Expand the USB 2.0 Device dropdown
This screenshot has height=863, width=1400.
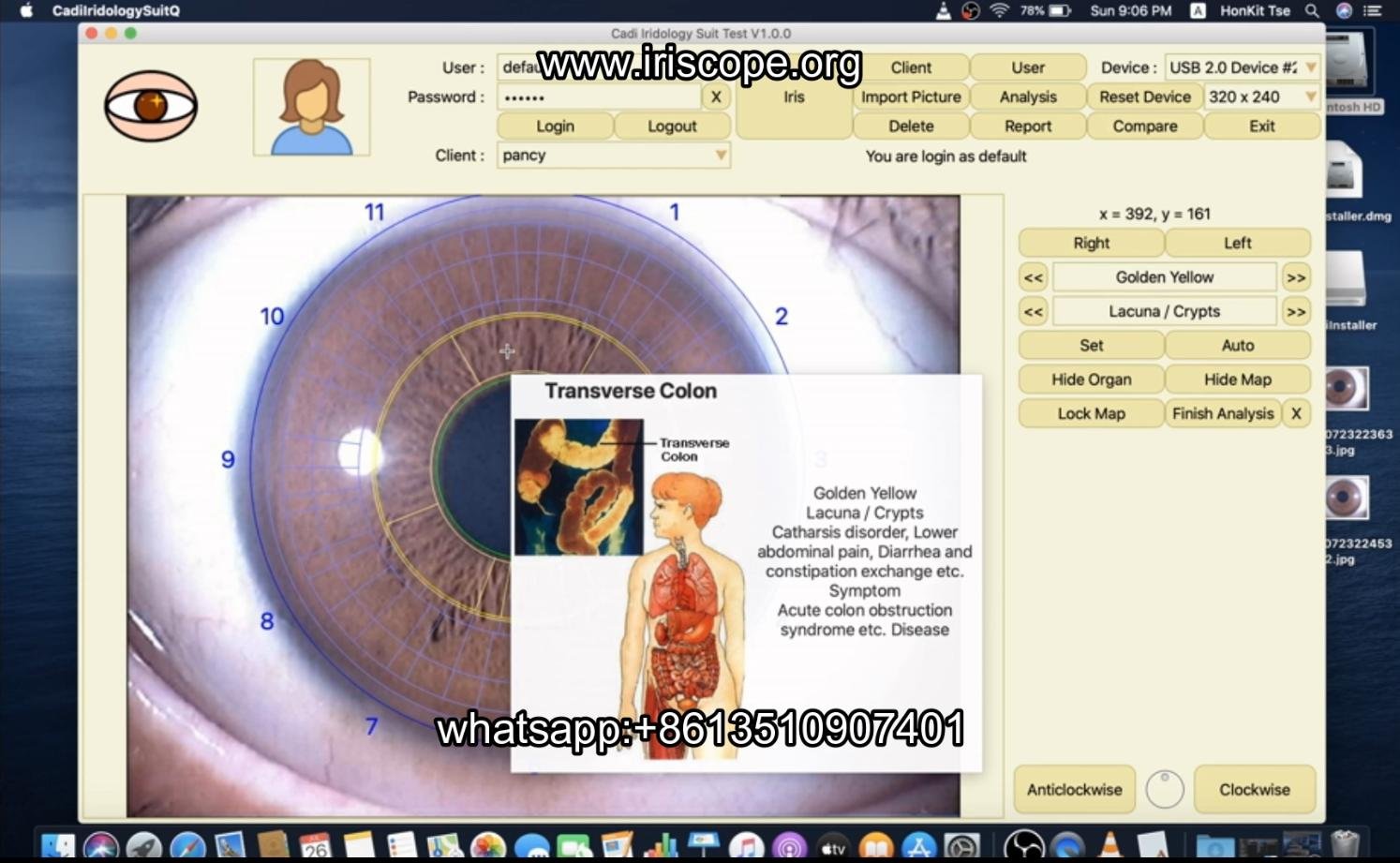(x=1243, y=67)
